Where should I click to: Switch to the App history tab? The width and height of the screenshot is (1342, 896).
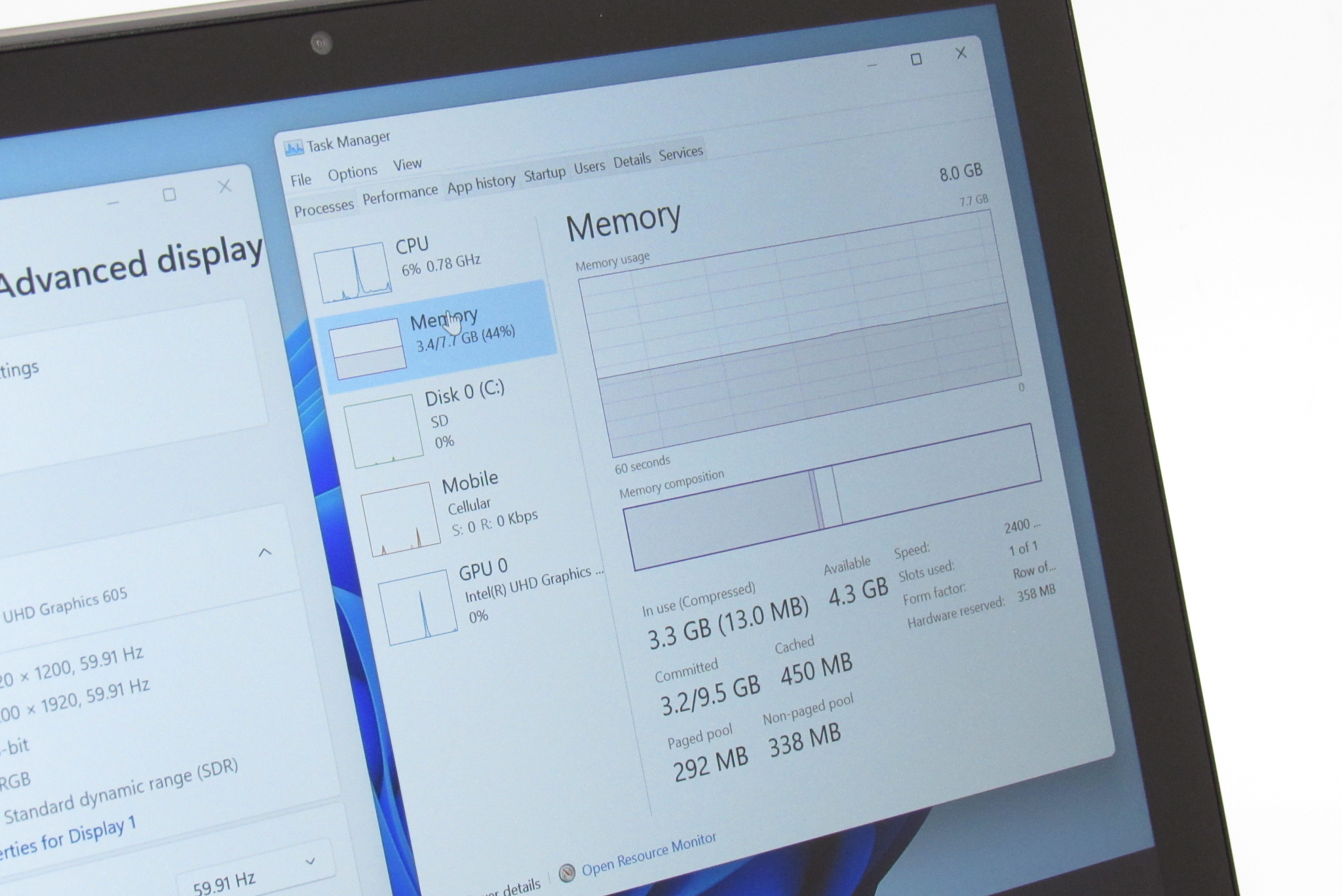pos(481,183)
